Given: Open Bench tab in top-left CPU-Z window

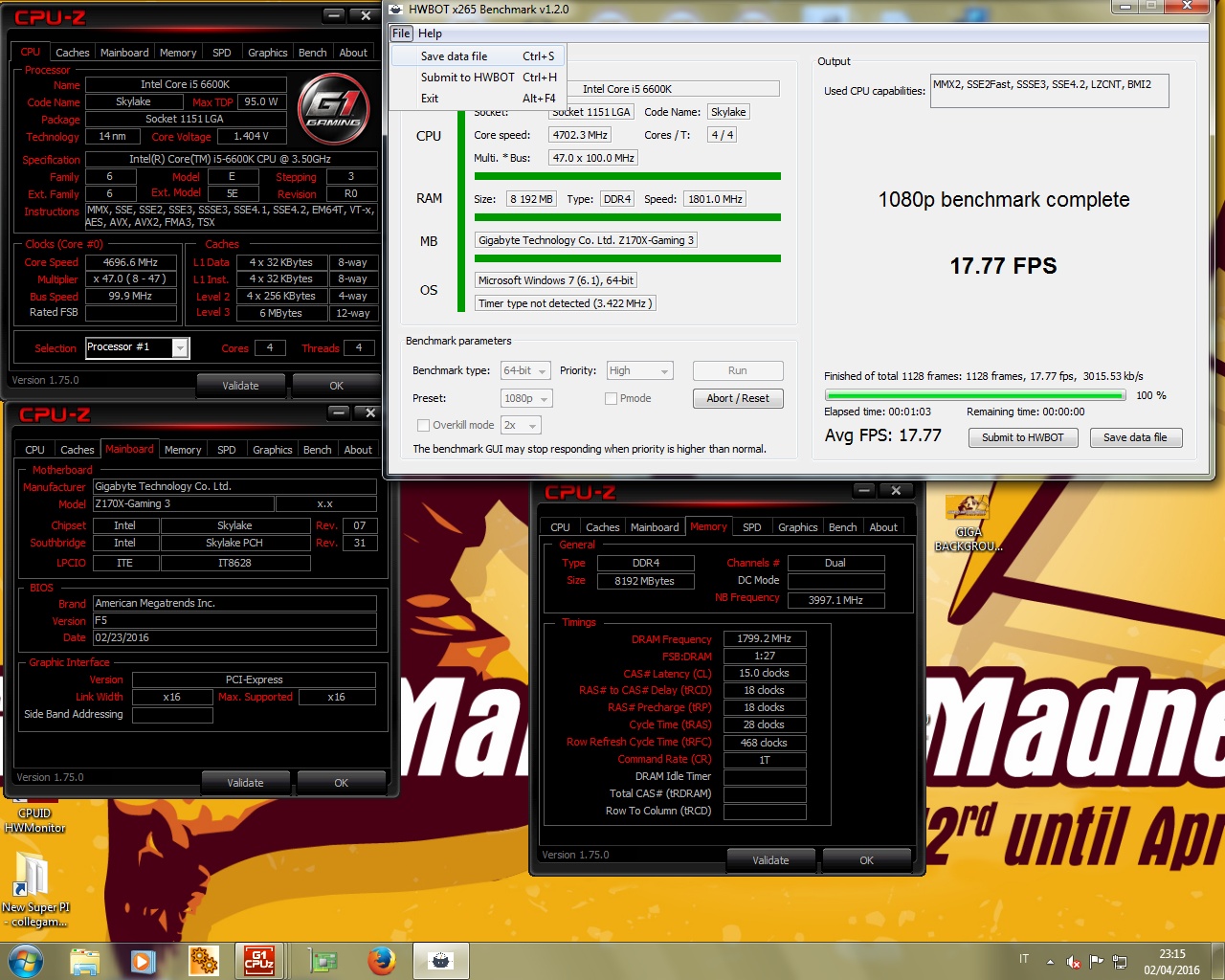Looking at the screenshot, I should [312, 53].
